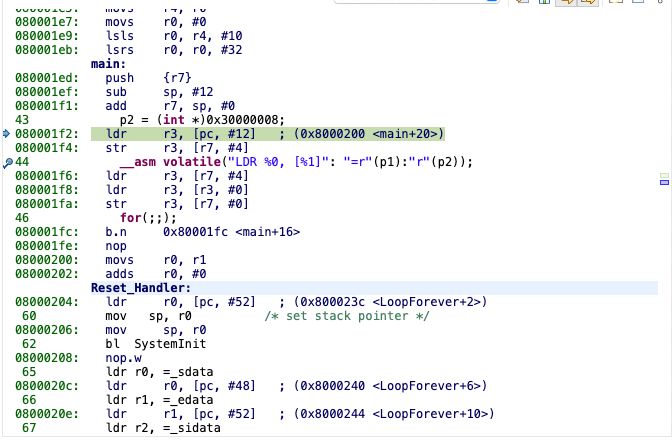The image size is (672, 441).
Task: Click the movs r0, r1 instruction
Action: point(156,260)
